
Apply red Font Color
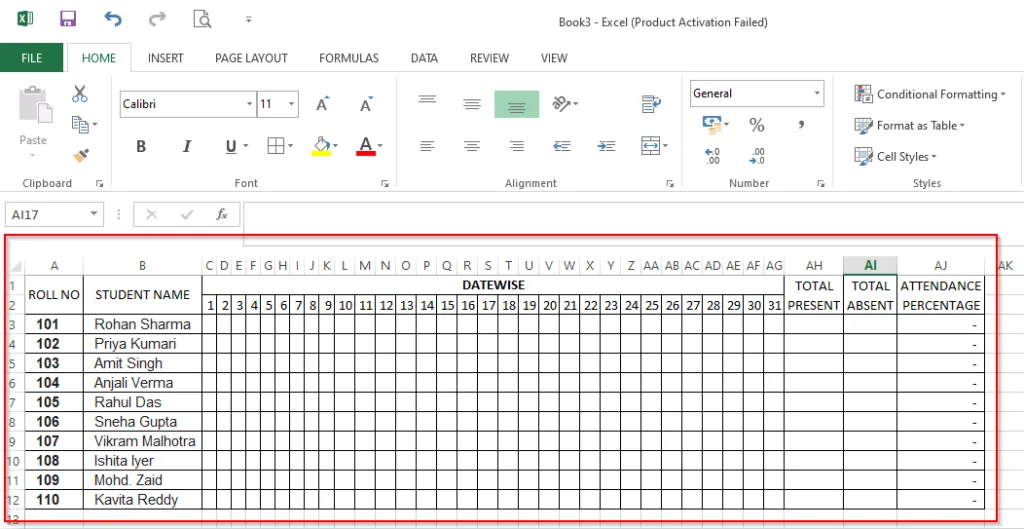366,146
